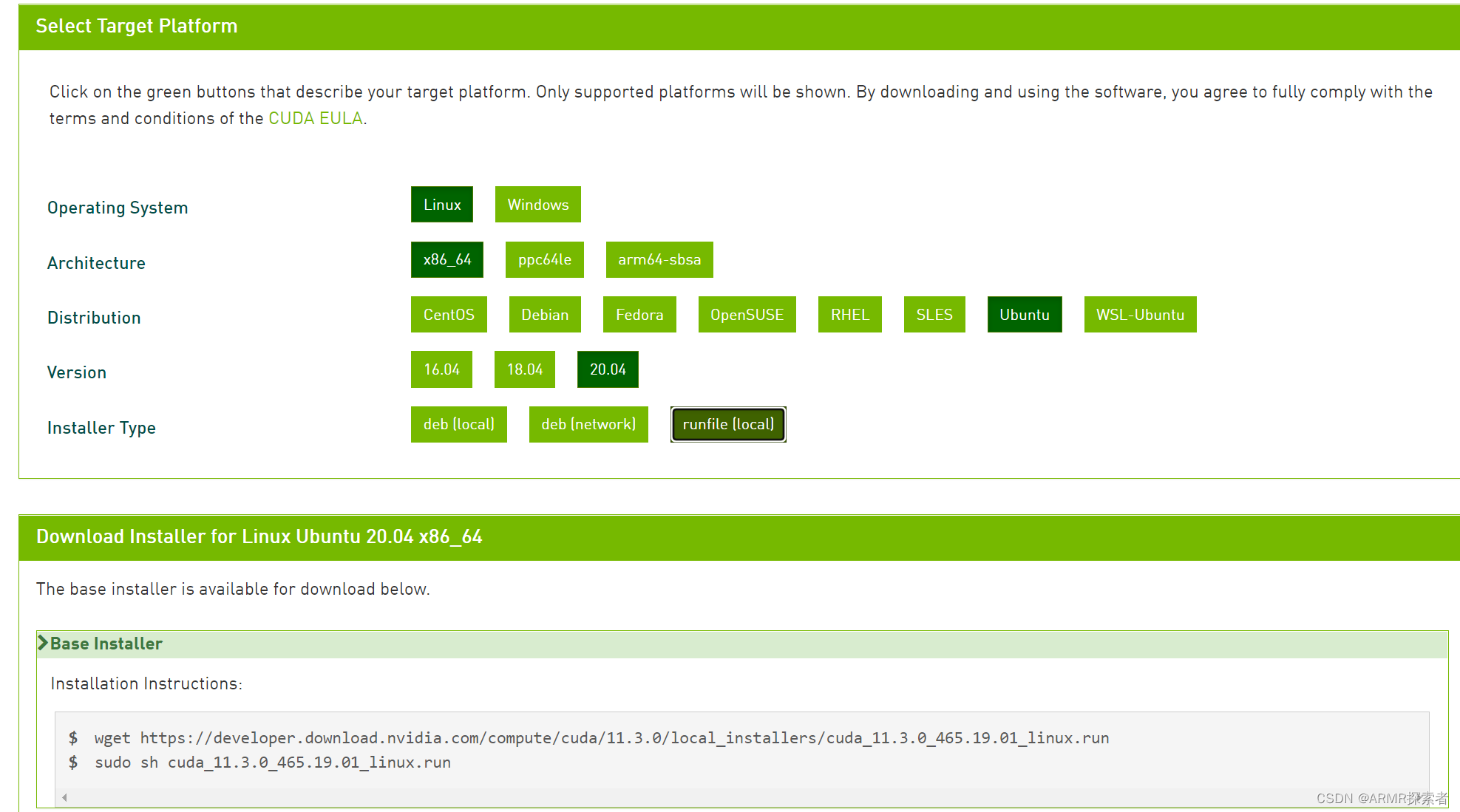Select Fedora distribution option
The height and width of the screenshot is (812, 1460).
click(638, 314)
